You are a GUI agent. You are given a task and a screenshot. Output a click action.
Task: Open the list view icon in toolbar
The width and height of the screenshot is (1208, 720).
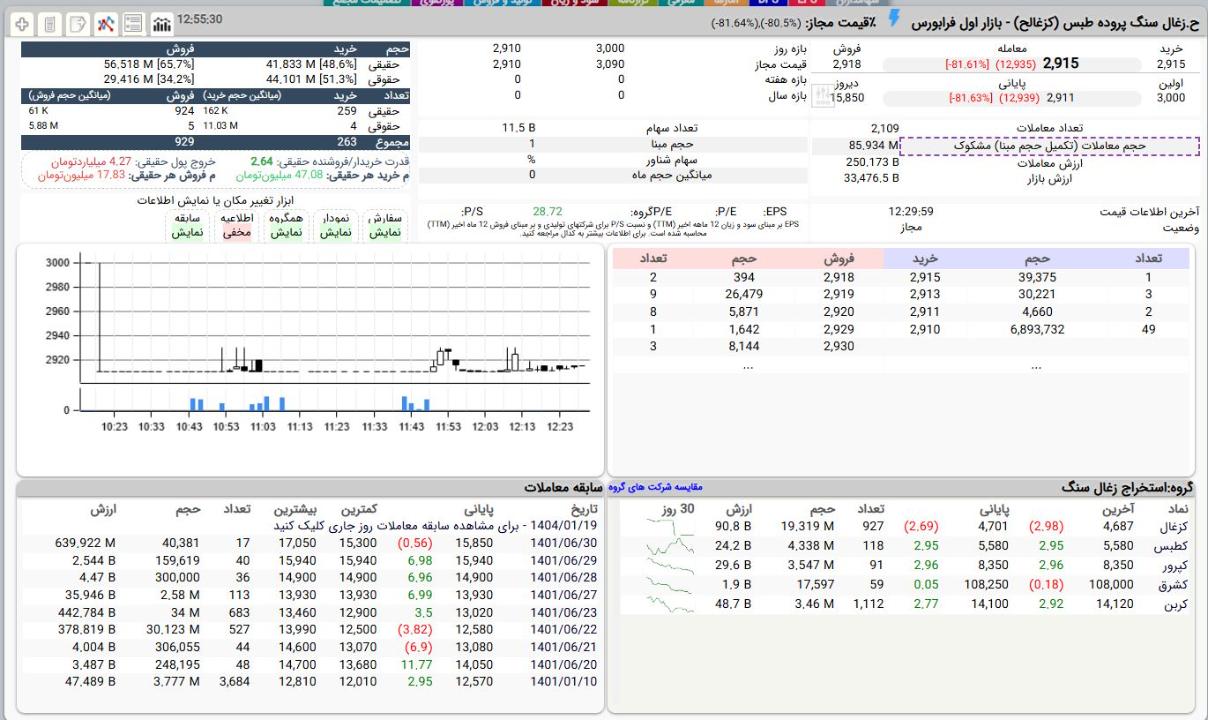click(x=132, y=21)
